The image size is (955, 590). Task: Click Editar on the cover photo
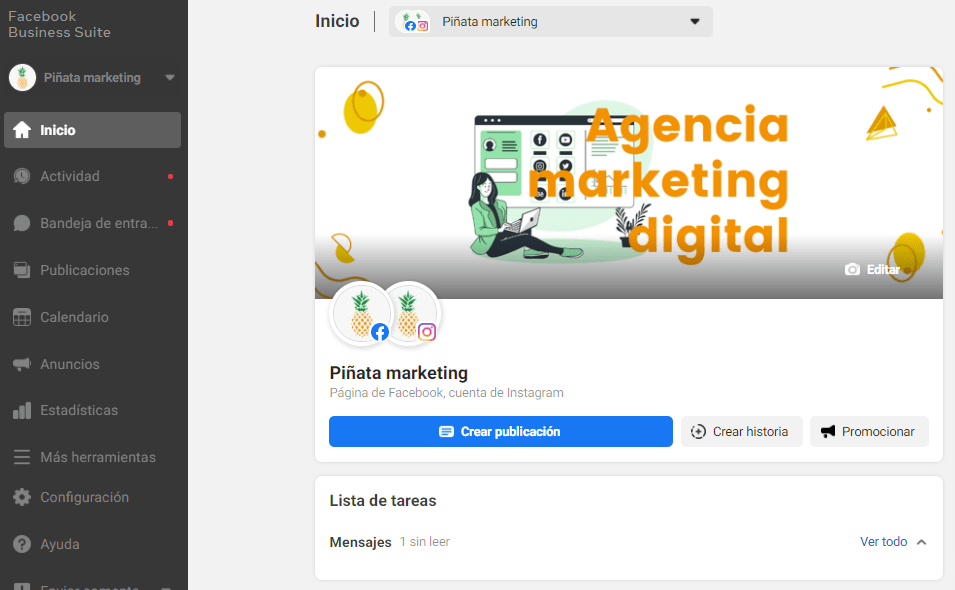coord(872,269)
